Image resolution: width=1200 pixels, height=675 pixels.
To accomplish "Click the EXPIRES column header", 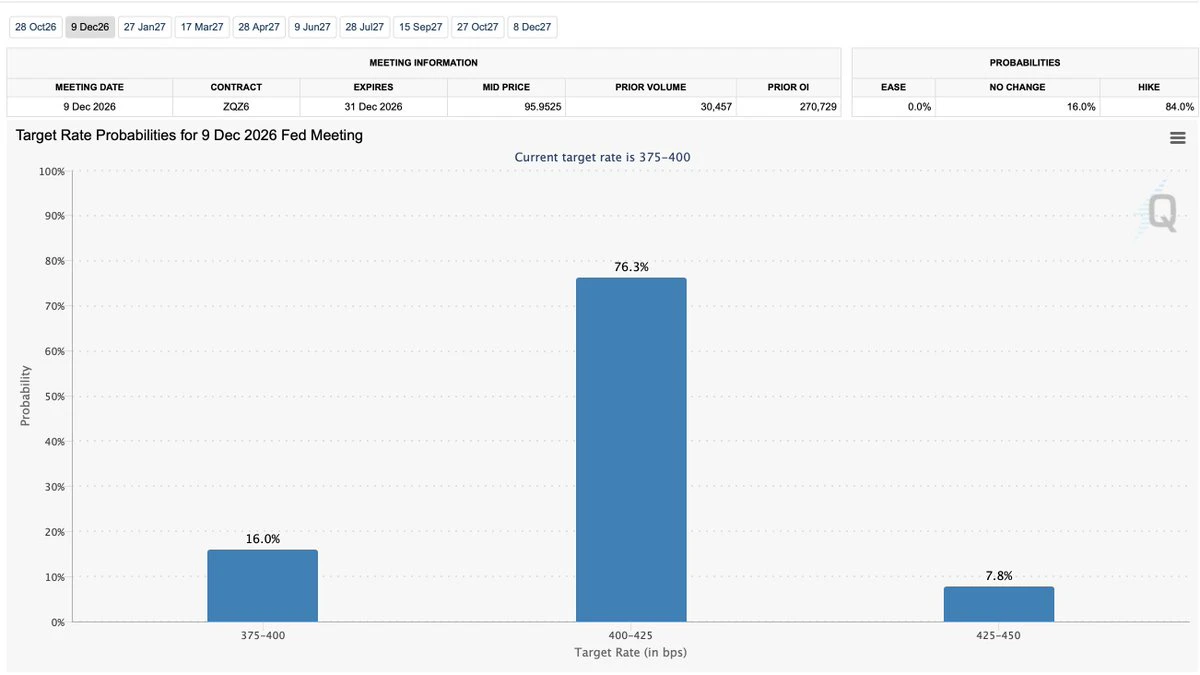I will [373, 87].
